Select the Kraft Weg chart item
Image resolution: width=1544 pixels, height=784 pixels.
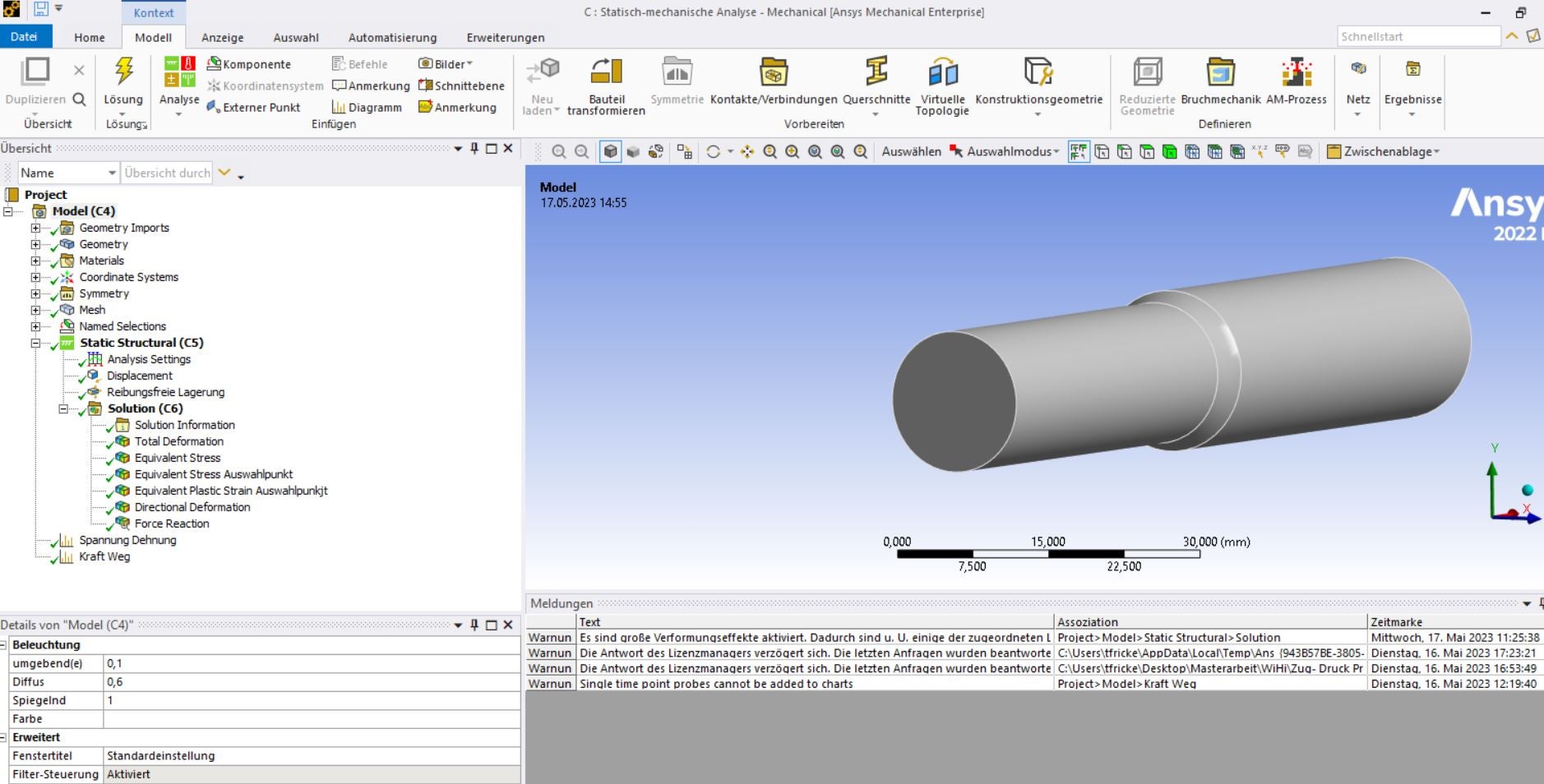point(104,556)
